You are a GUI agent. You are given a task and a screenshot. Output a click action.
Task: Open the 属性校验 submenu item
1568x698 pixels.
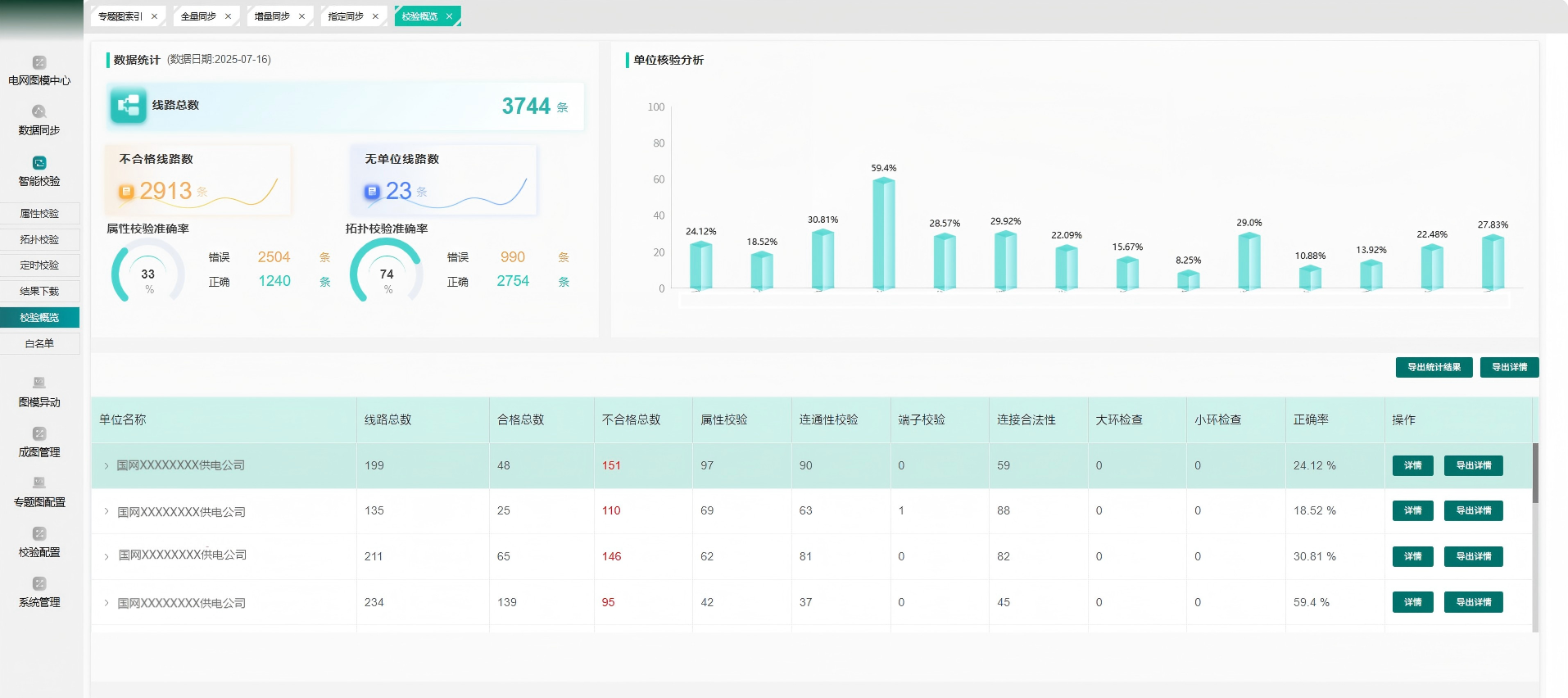39,214
